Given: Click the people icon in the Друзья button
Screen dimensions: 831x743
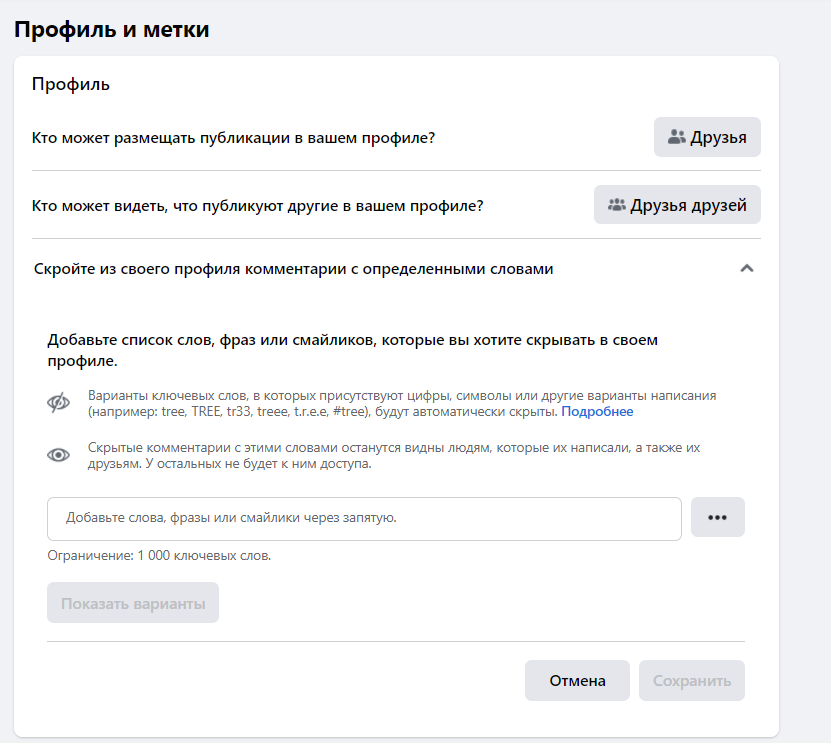Looking at the screenshot, I should [x=677, y=137].
